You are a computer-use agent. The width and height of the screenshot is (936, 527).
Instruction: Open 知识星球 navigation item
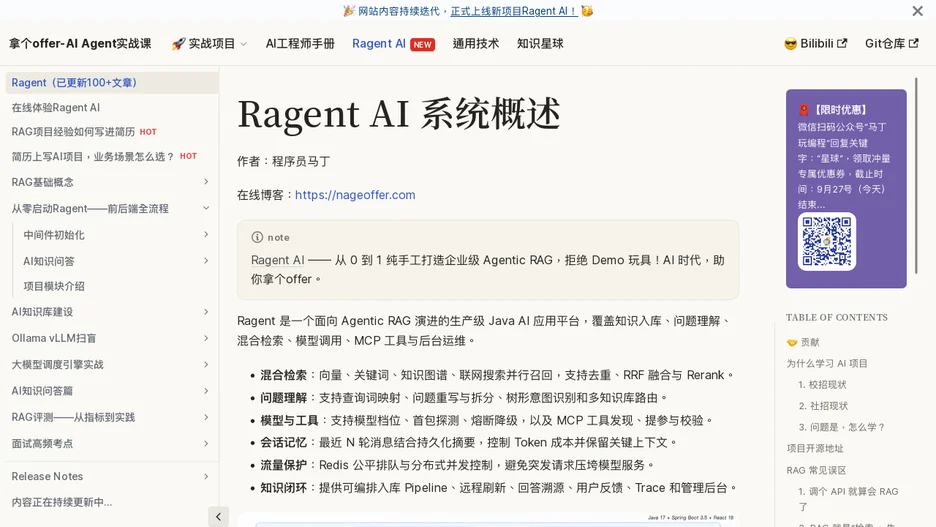(540, 44)
